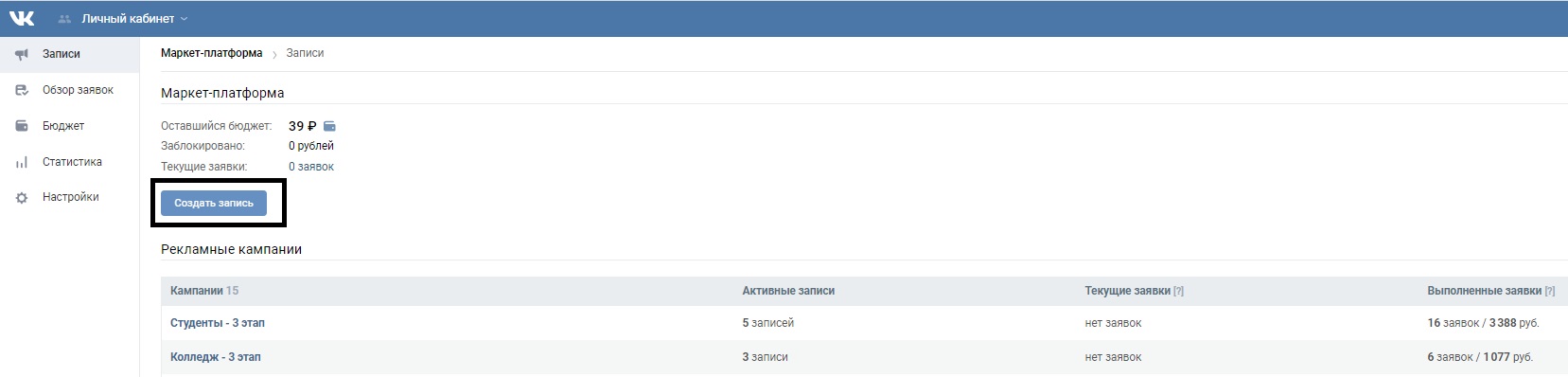
Task: Click the wallet icon next to Бюджет
Action: pos(22,126)
